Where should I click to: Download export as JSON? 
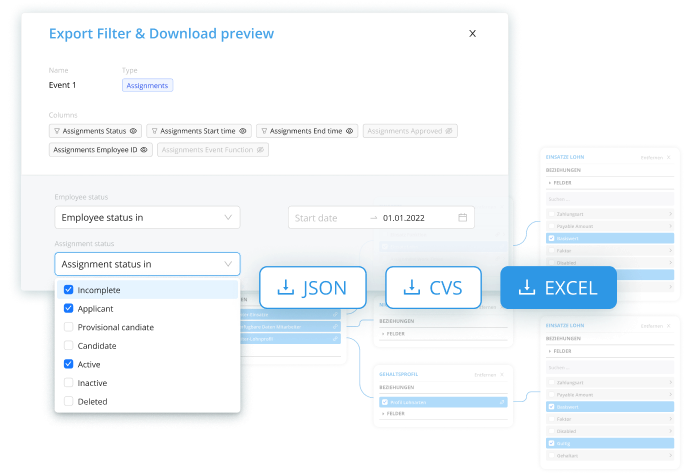pos(312,288)
